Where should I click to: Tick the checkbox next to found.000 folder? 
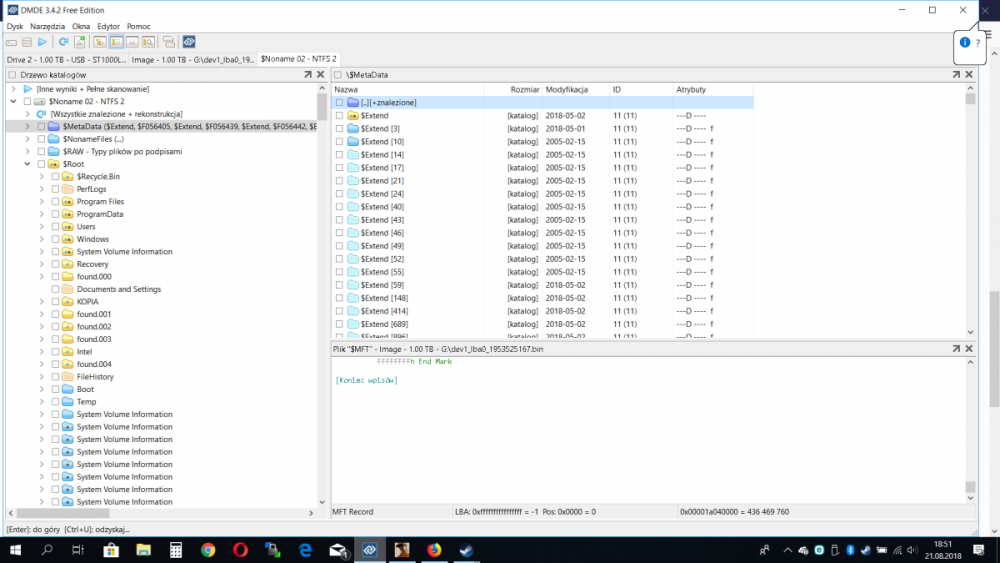(55, 277)
